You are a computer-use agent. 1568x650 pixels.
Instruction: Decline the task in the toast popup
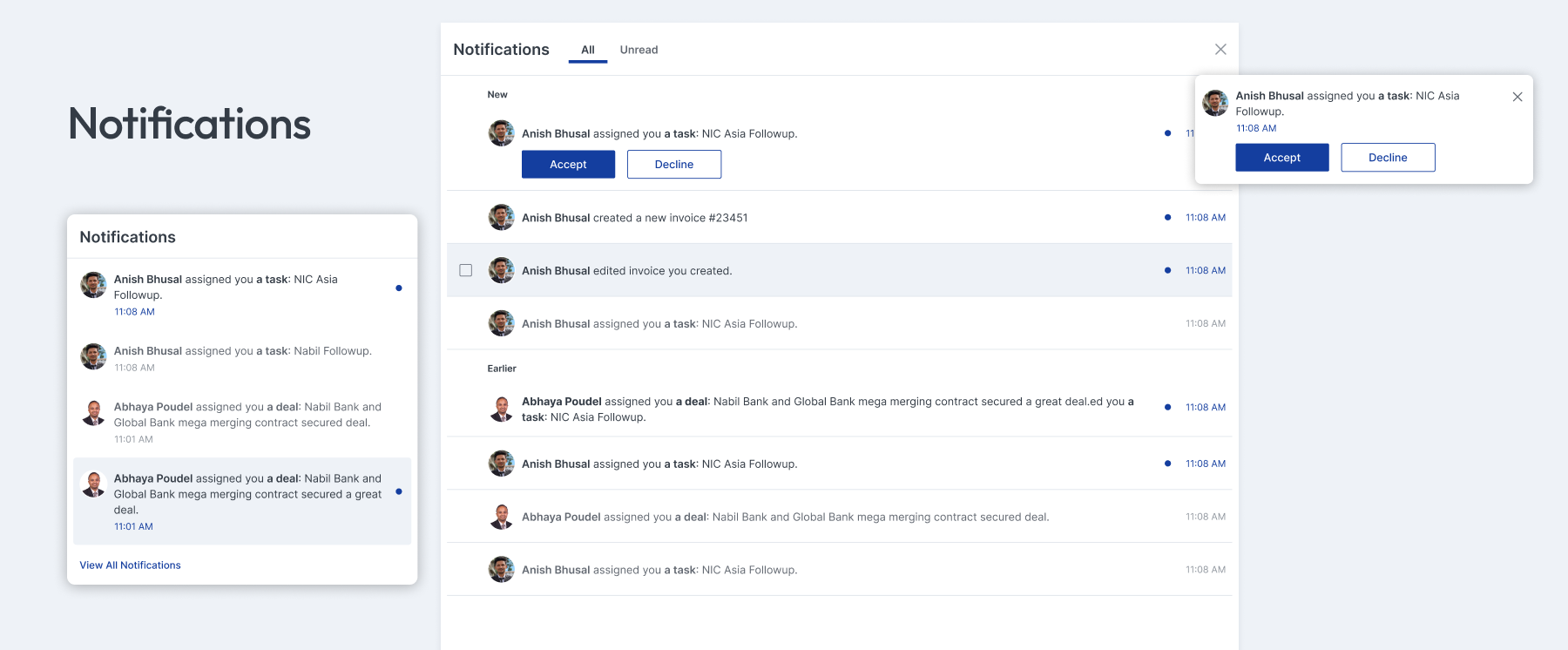1388,158
